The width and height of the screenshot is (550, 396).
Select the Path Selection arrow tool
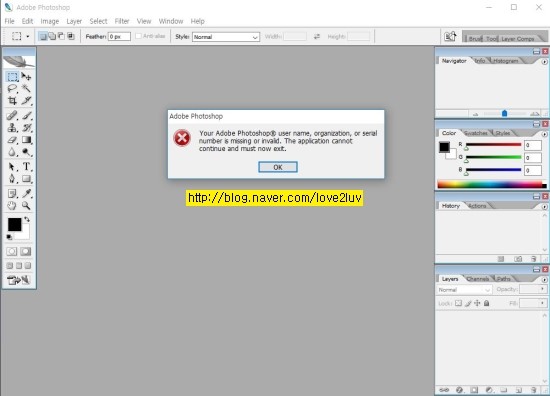pos(12,167)
